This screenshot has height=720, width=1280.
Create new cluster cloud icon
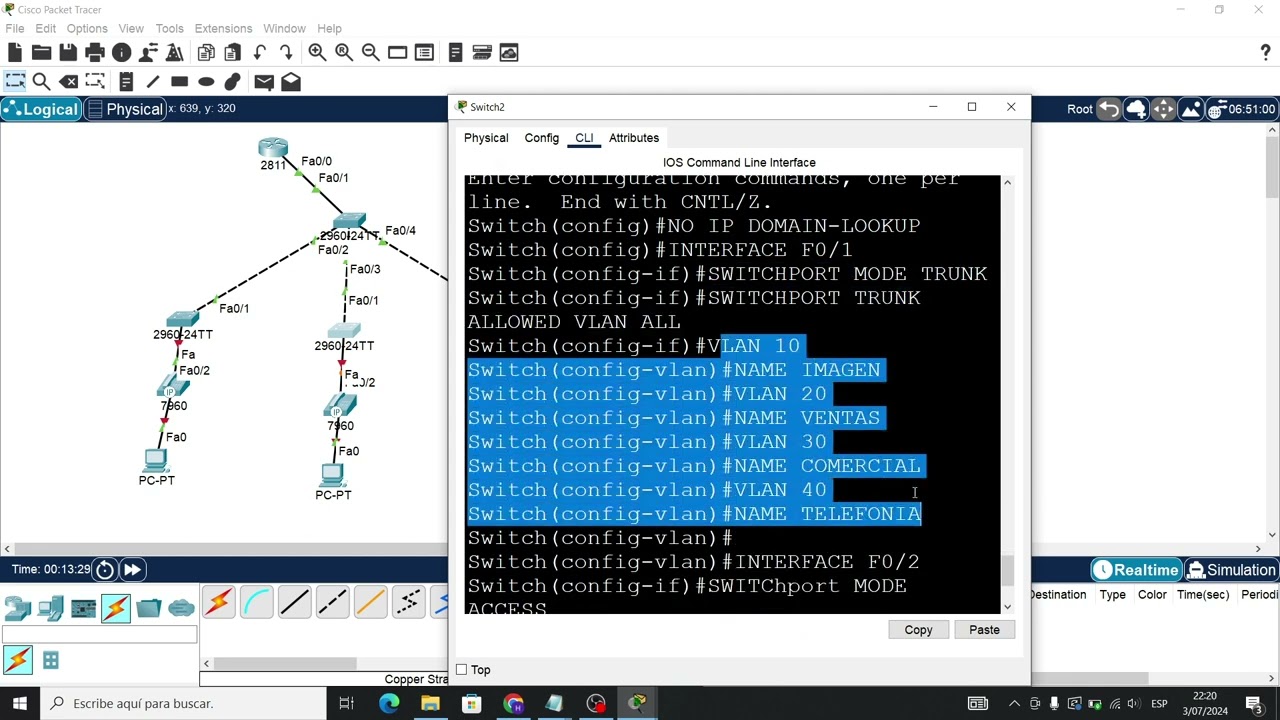pos(1136,109)
